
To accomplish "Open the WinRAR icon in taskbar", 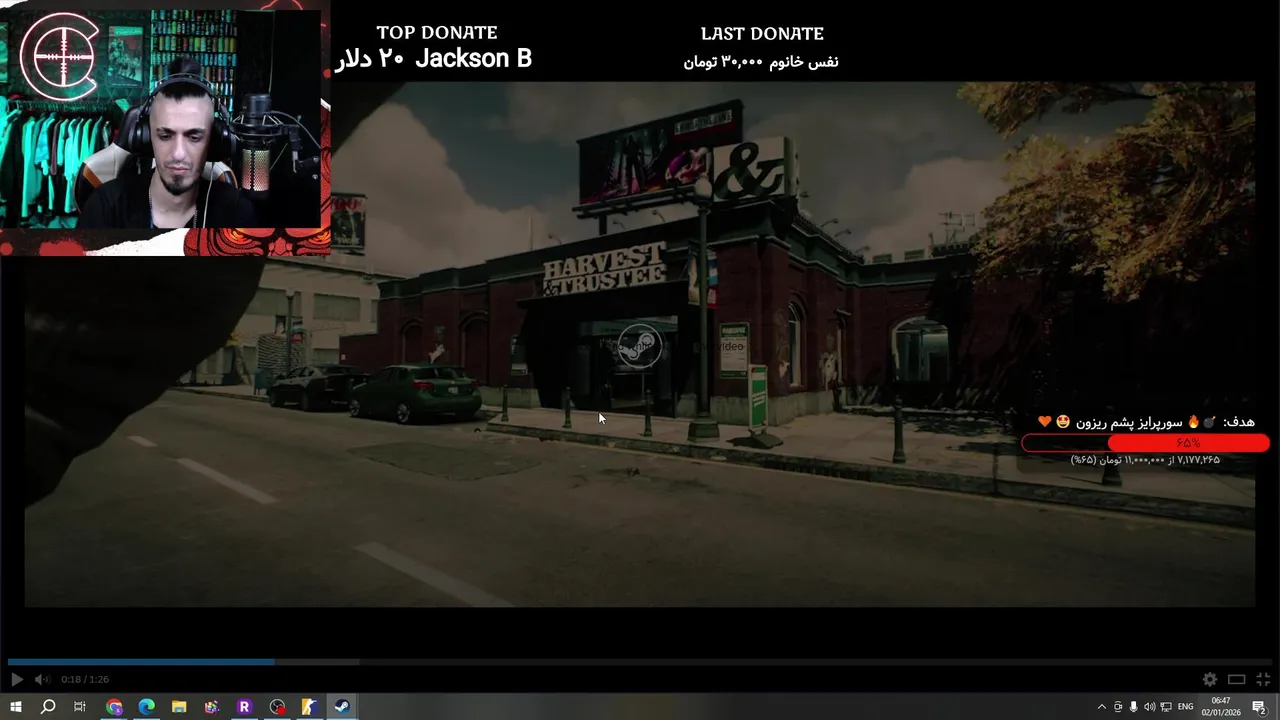I will 212,707.
